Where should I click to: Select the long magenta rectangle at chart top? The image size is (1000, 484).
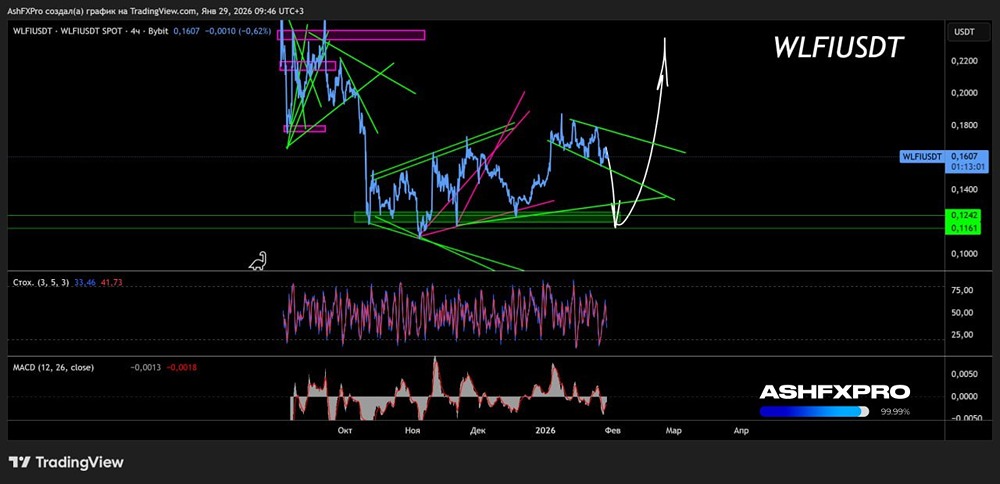tap(351, 35)
